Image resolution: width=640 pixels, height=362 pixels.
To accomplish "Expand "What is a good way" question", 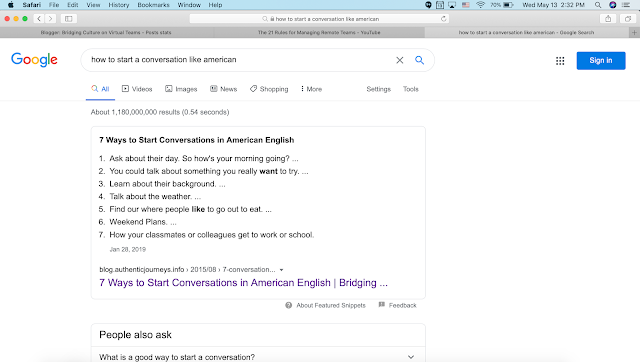I will [x=258, y=357].
